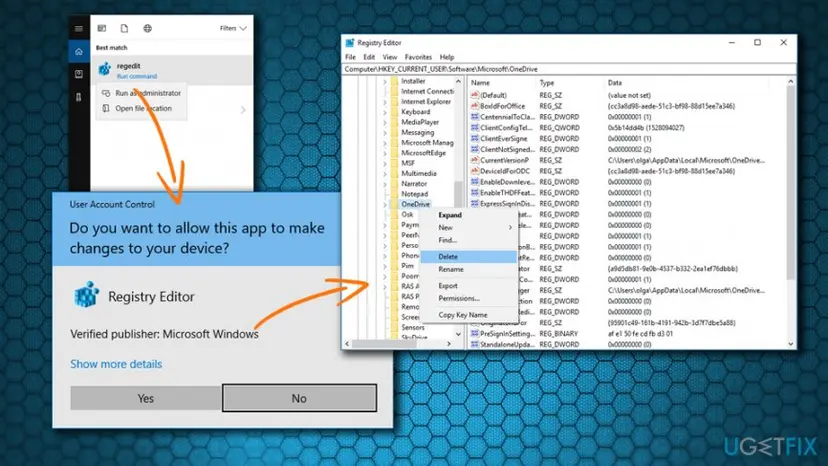The width and height of the screenshot is (828, 466).
Task: Select the PreSignInSetting... binary icon
Action: coord(475,334)
